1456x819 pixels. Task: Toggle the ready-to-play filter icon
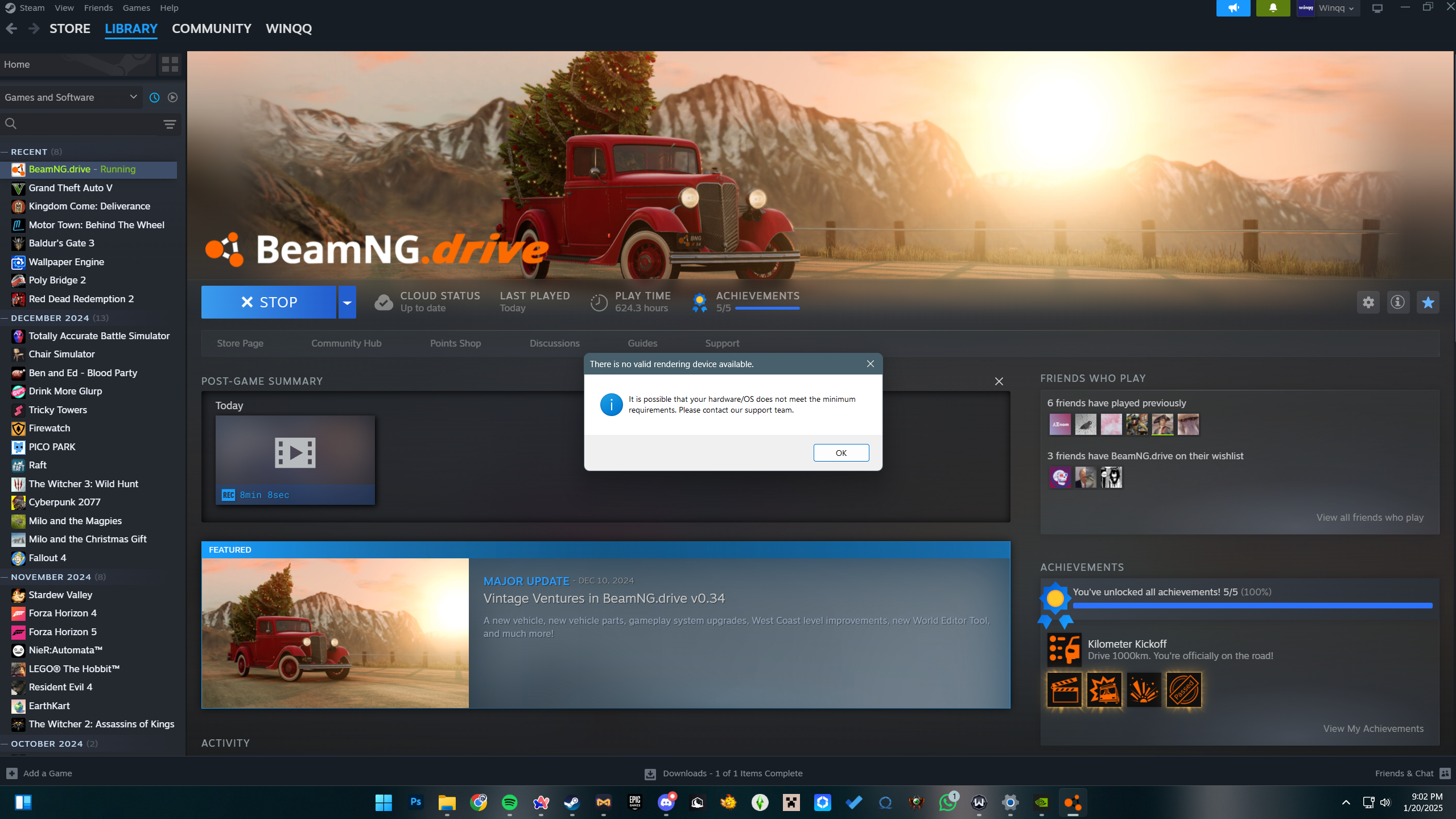(173, 97)
